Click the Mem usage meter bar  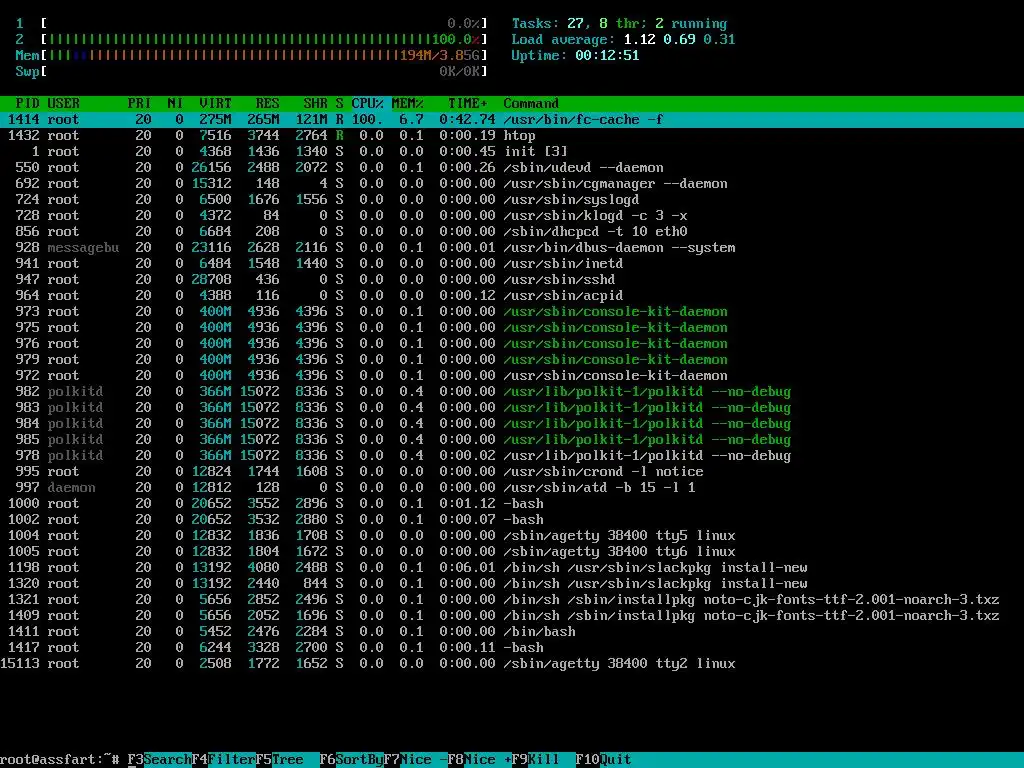pos(251,56)
